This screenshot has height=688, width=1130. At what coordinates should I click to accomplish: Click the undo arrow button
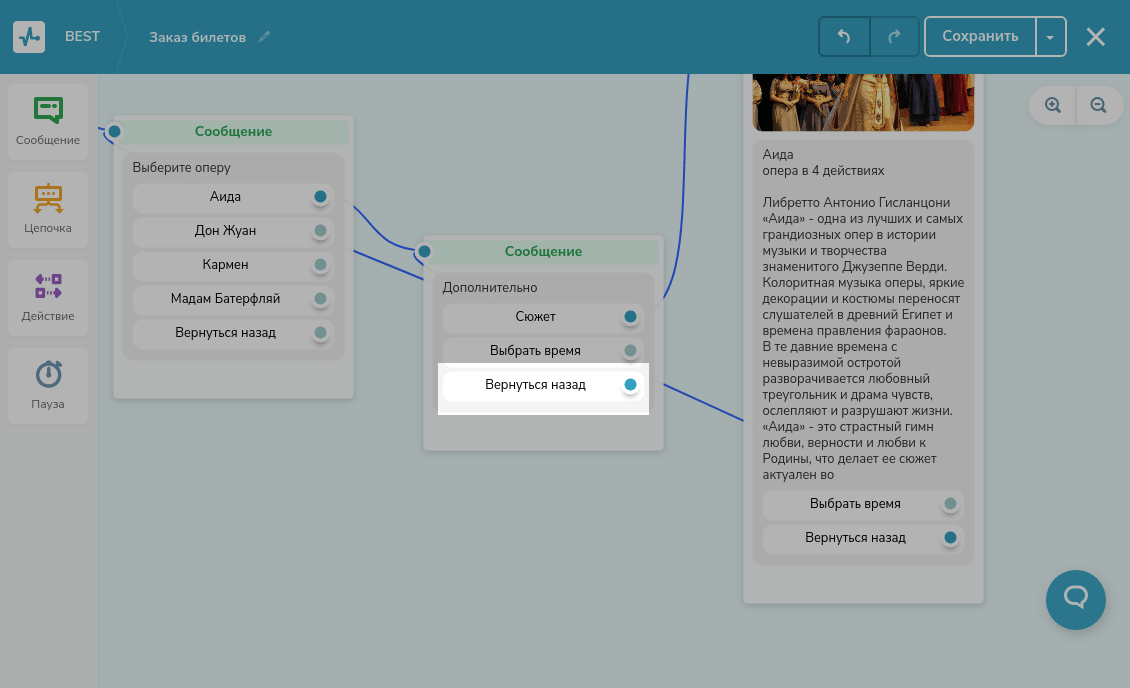(844, 37)
